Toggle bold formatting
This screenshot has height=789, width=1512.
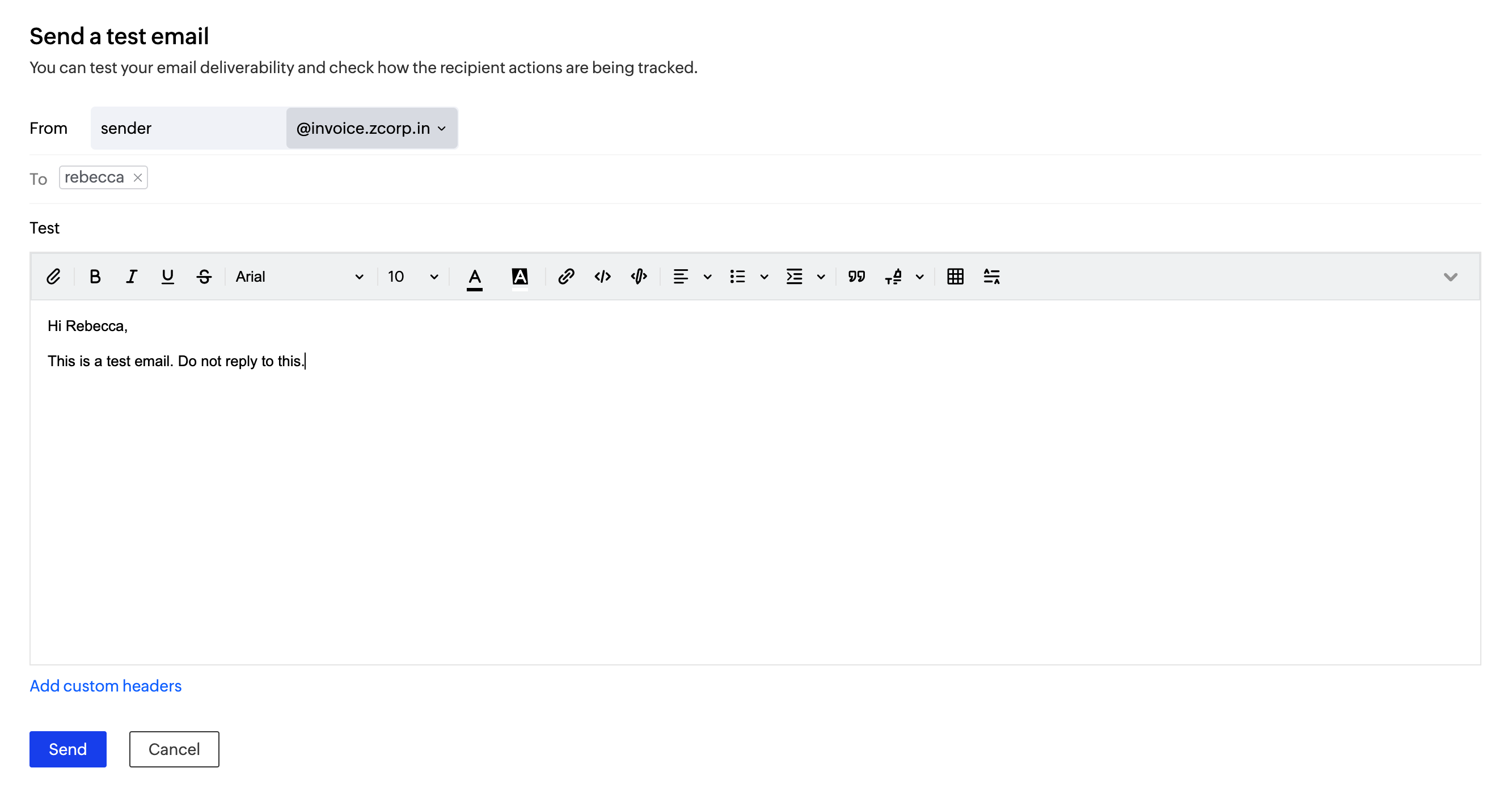[95, 276]
